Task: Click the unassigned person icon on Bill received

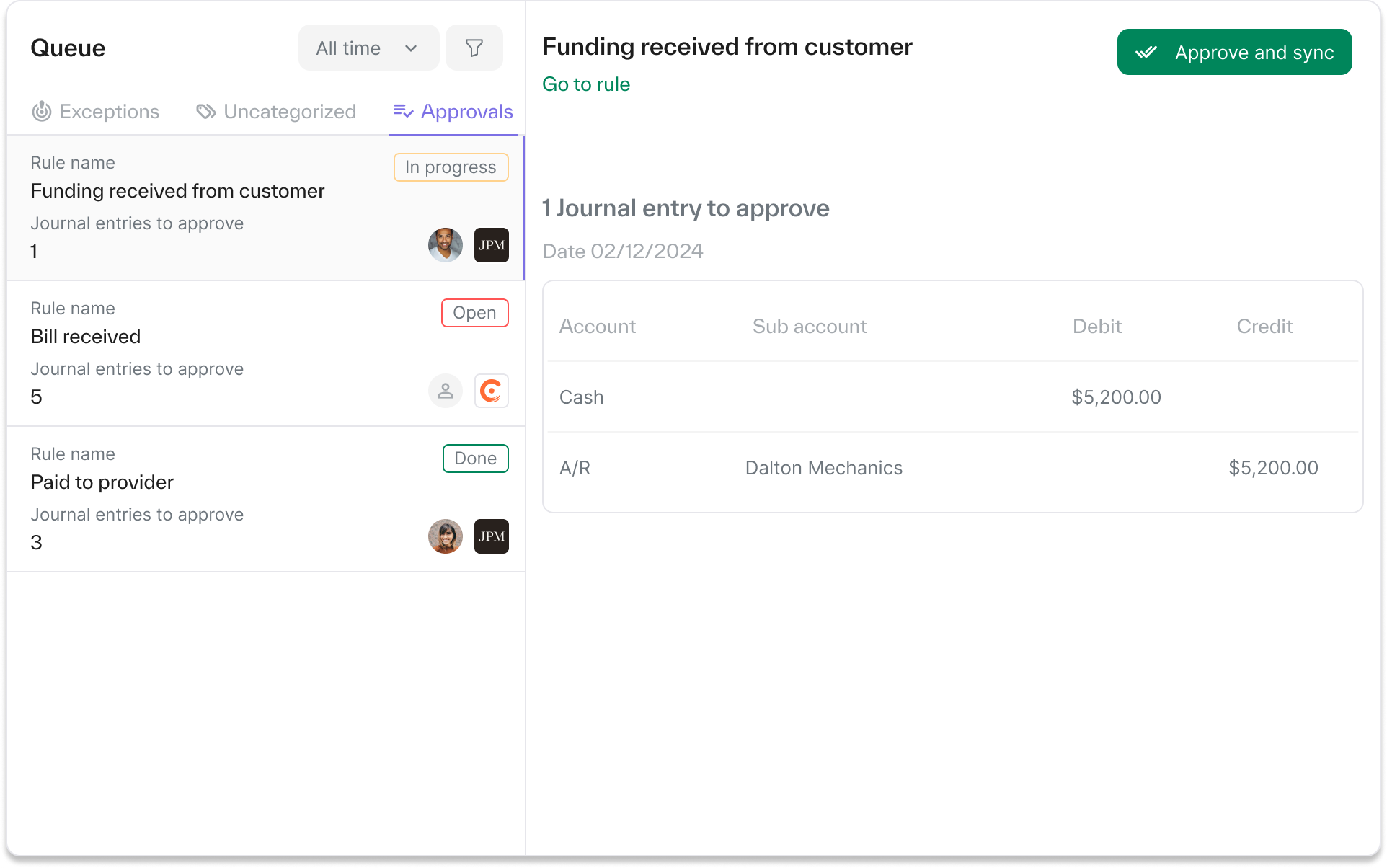Action: point(445,391)
